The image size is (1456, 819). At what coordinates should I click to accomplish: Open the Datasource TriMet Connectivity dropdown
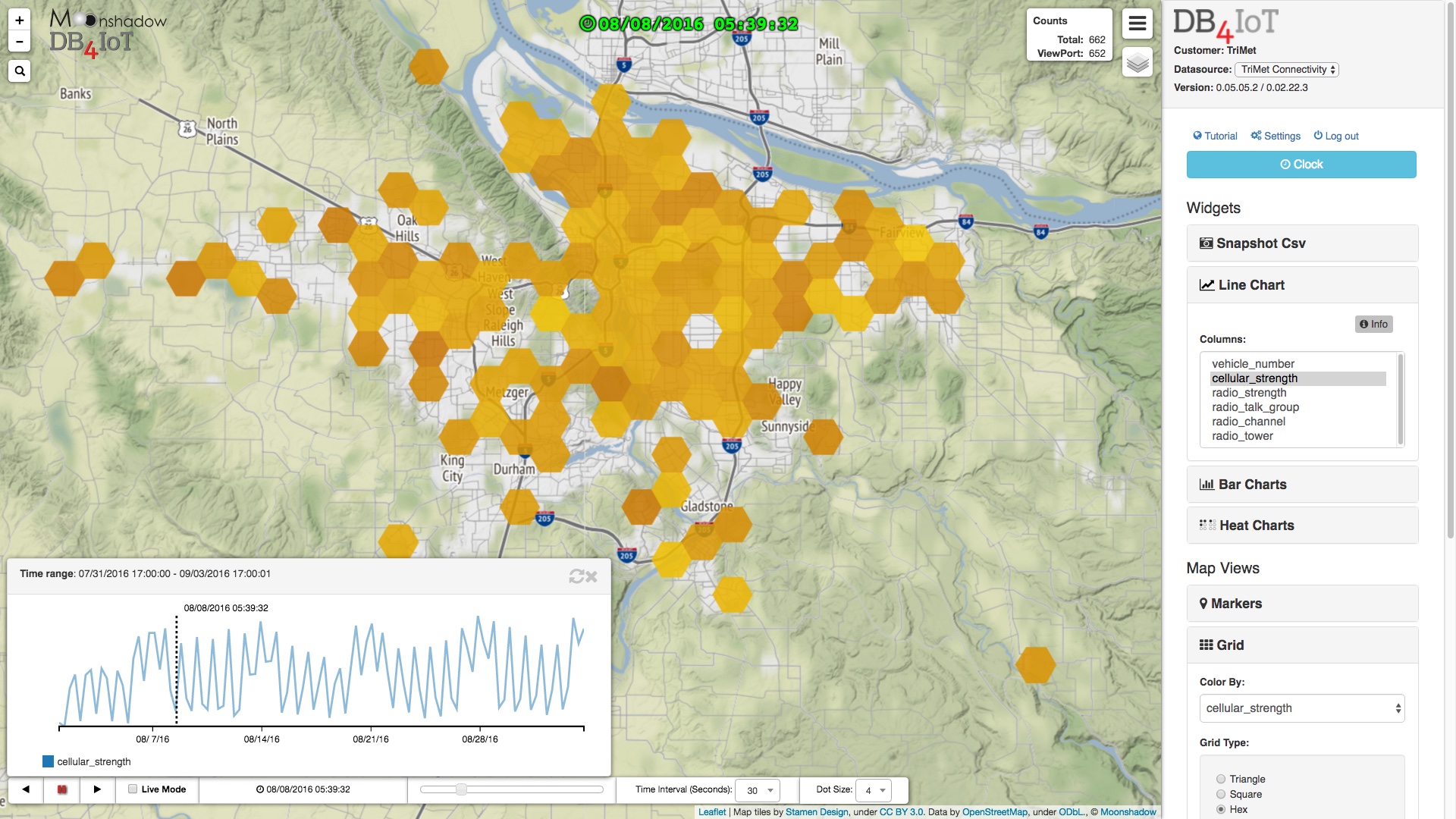tap(1287, 70)
